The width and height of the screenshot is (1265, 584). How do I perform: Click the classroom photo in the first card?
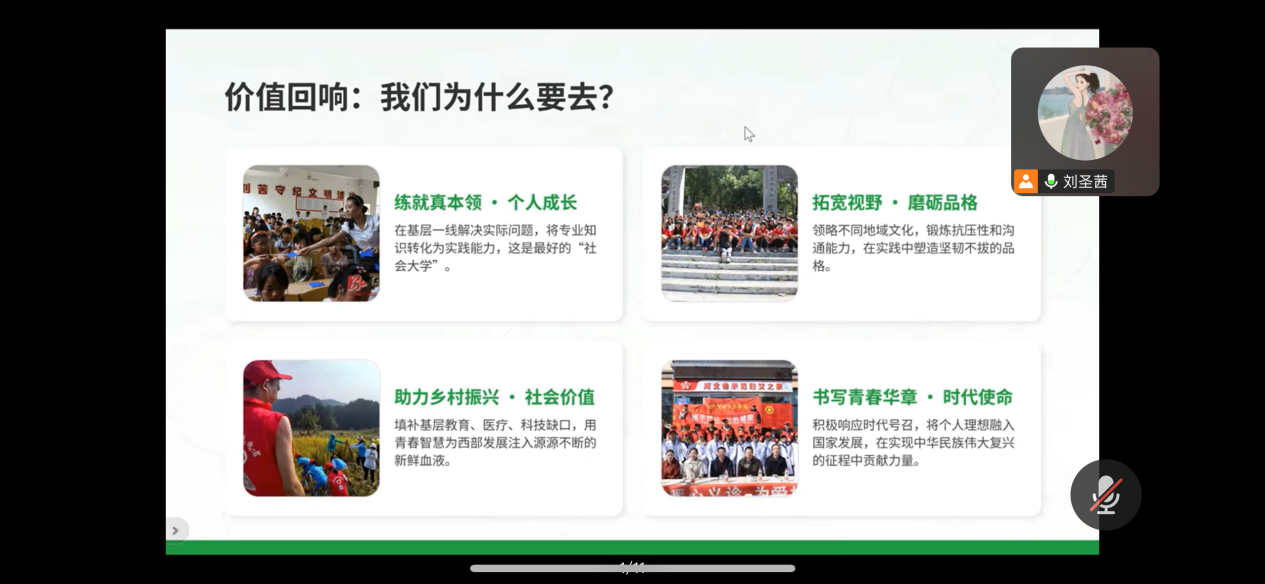coord(311,233)
